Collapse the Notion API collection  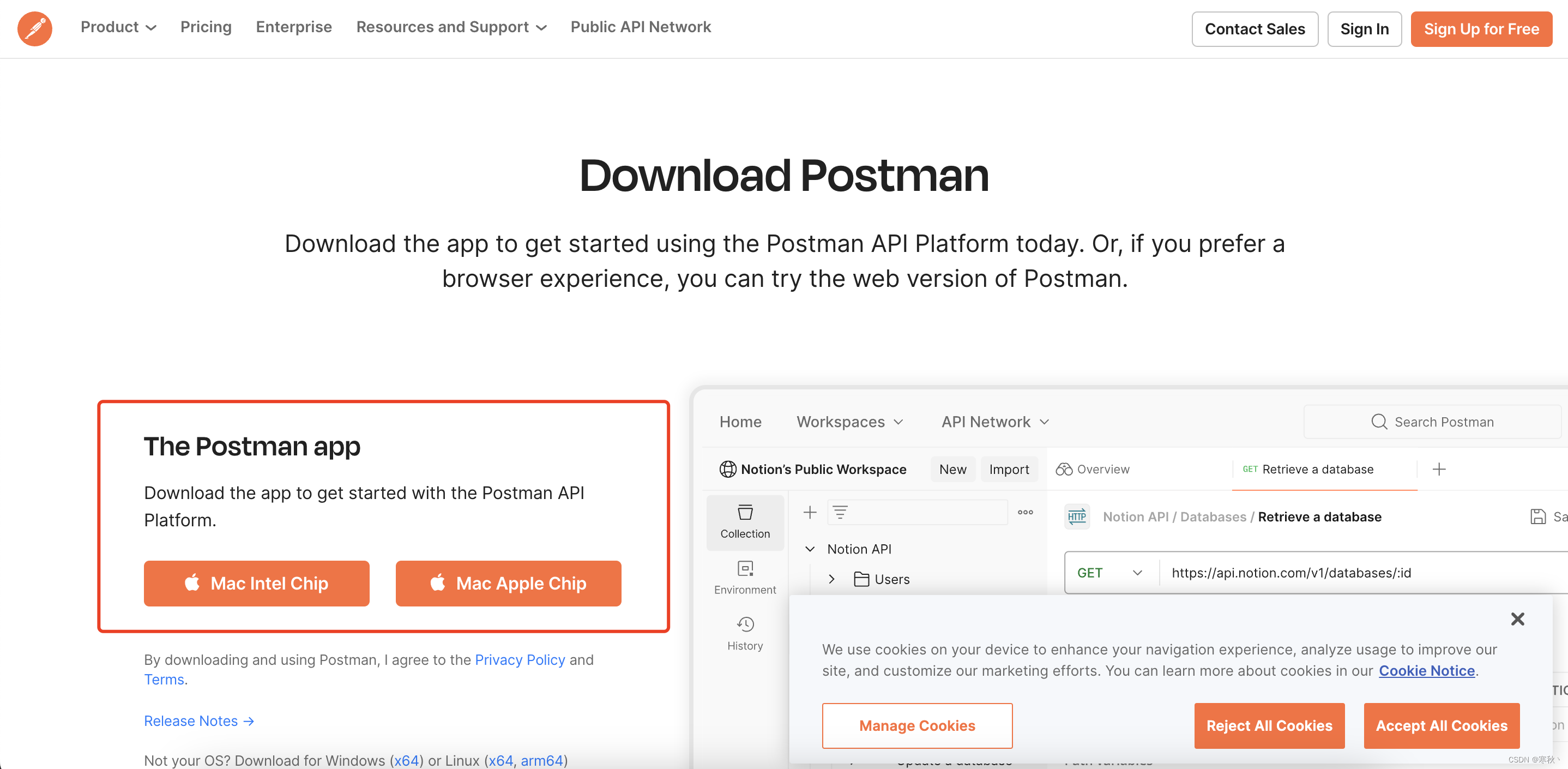coord(810,549)
